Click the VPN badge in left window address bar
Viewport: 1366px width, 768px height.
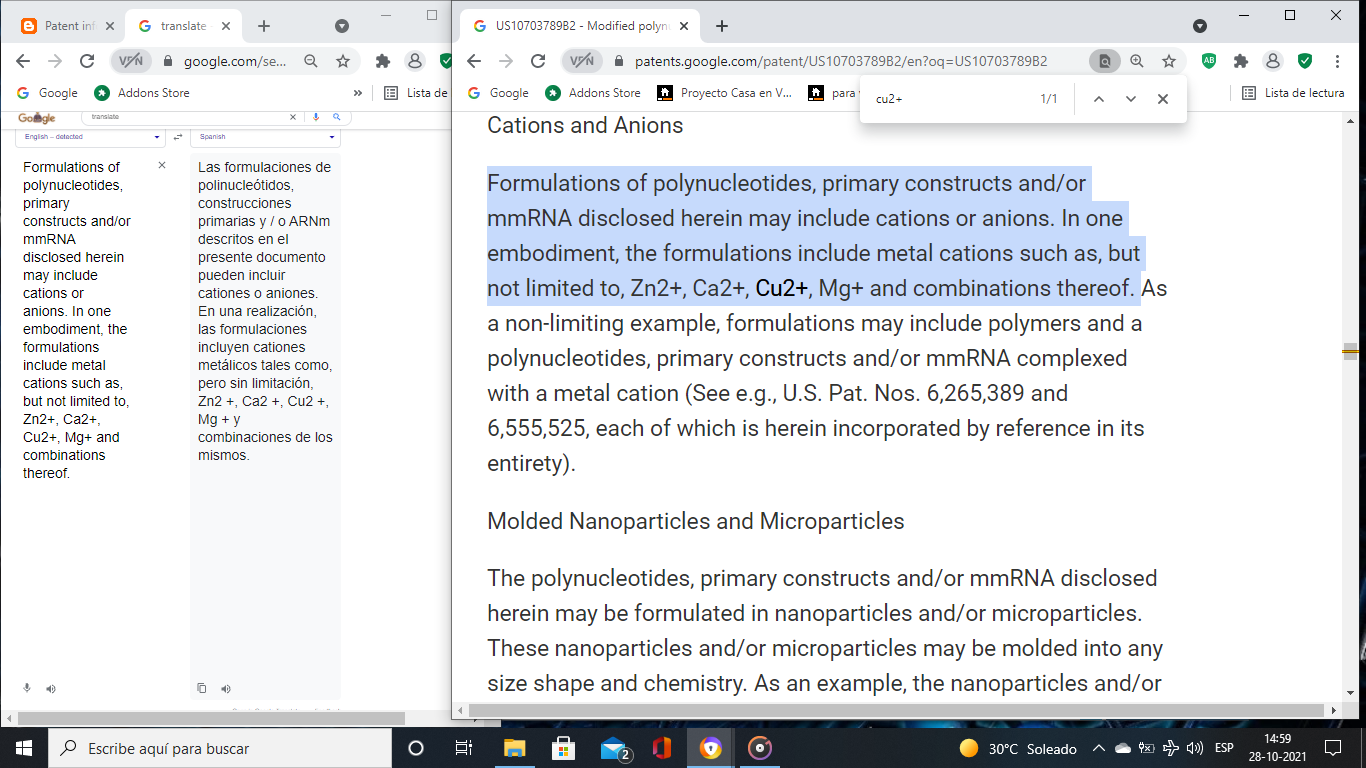click(131, 61)
